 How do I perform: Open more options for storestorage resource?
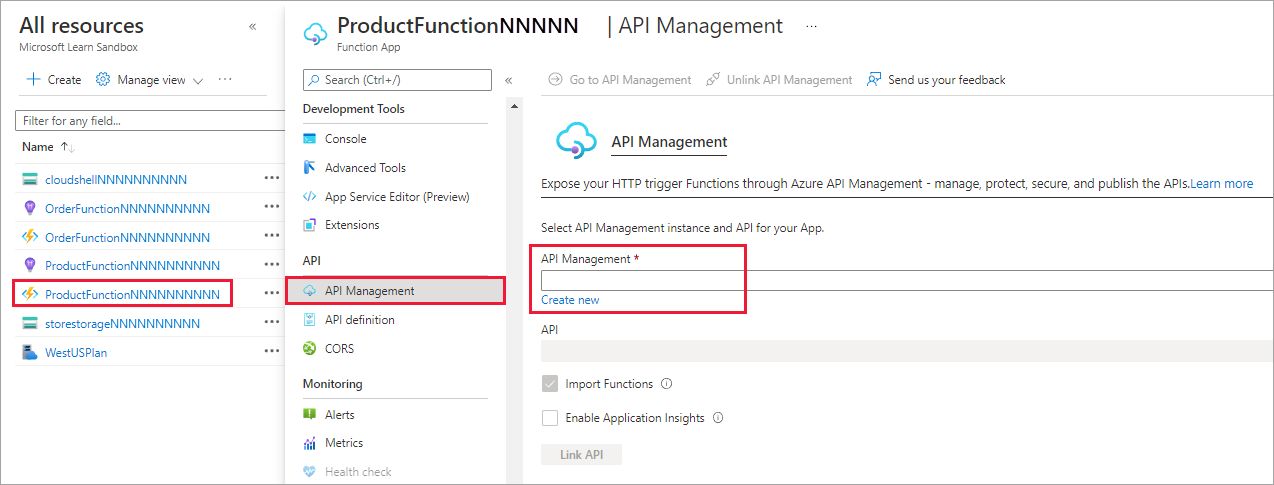[x=271, y=323]
